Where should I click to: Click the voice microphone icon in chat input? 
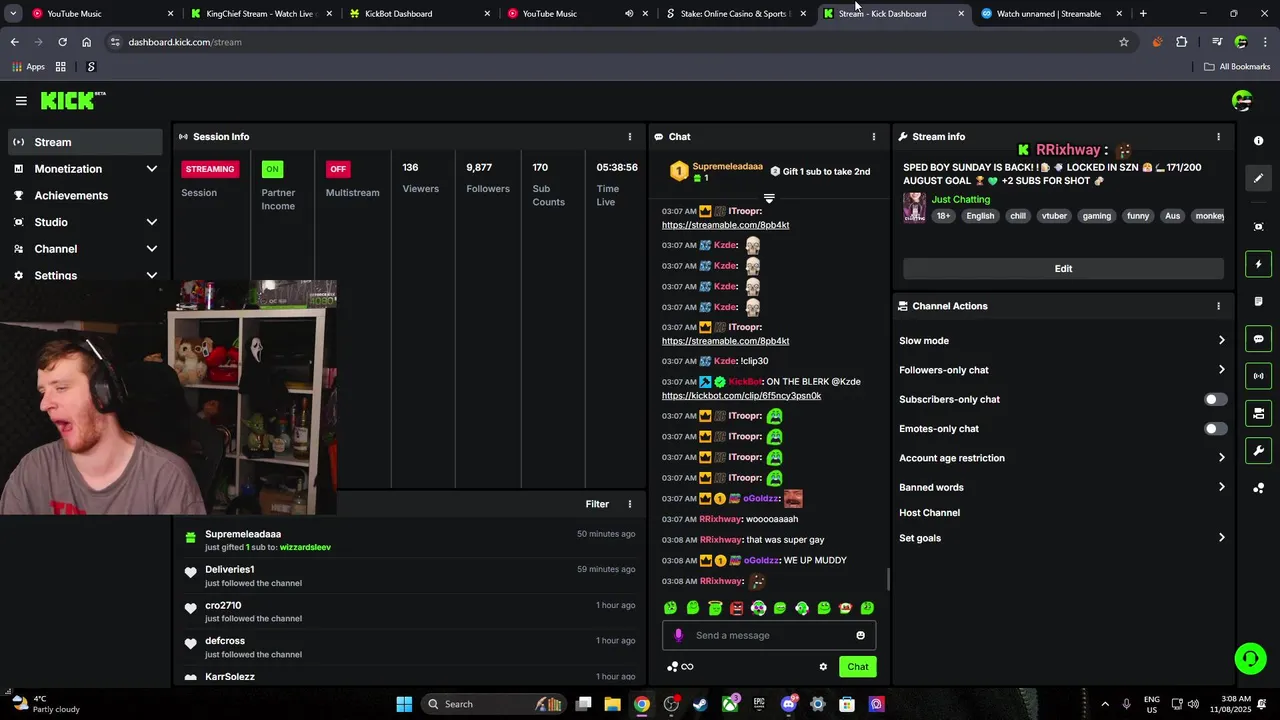point(679,635)
